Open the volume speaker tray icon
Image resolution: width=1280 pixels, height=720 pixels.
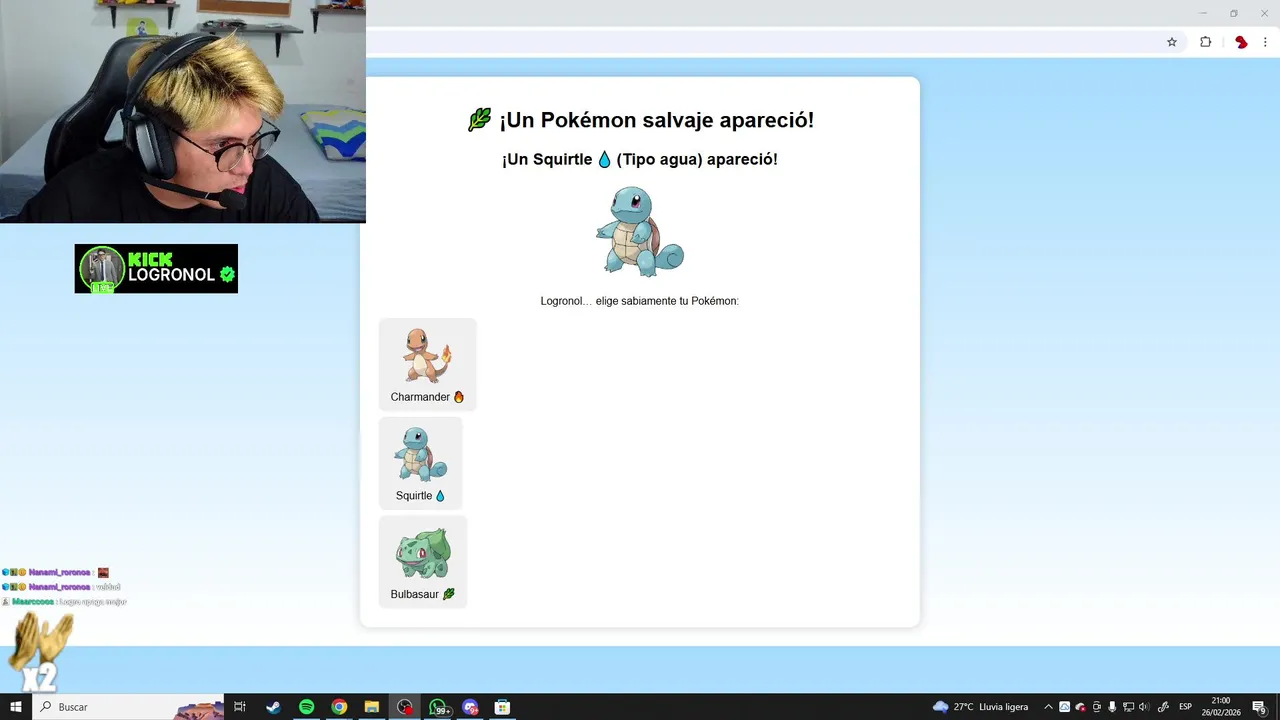(1144, 707)
